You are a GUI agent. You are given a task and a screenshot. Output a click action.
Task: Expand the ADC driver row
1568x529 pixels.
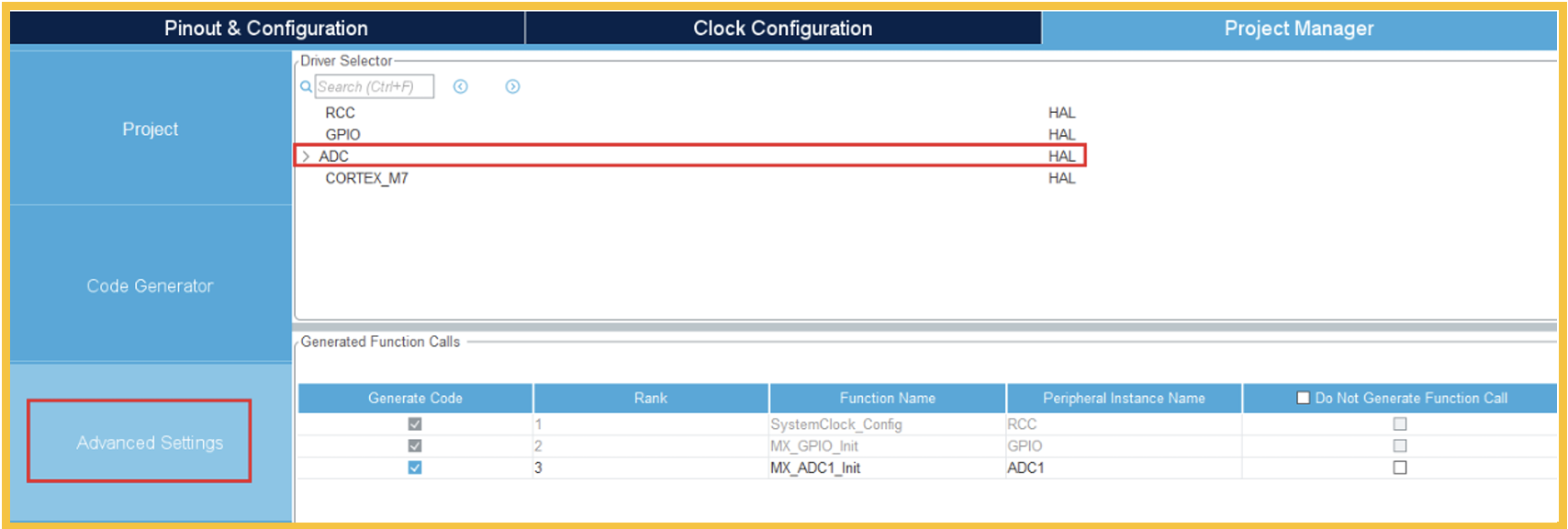point(306,156)
